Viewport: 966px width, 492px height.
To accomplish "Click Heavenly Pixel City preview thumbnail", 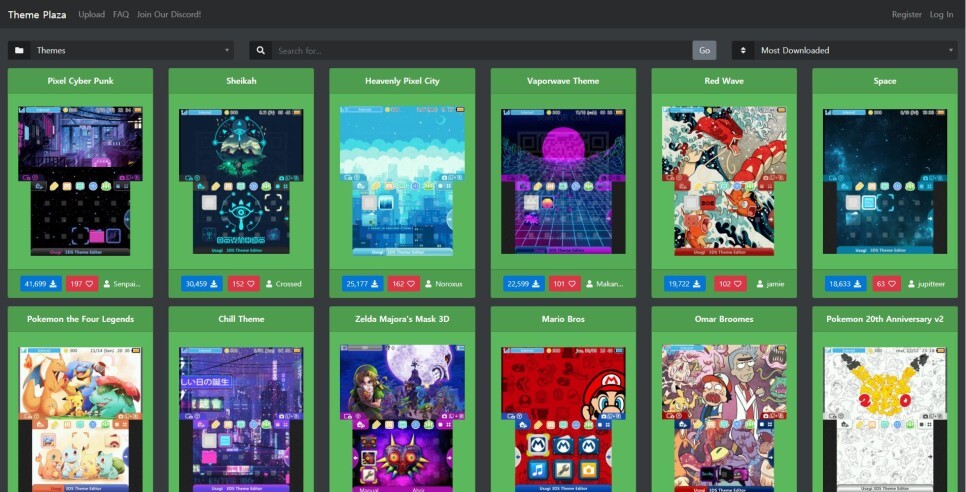I will pyautogui.click(x=402, y=181).
